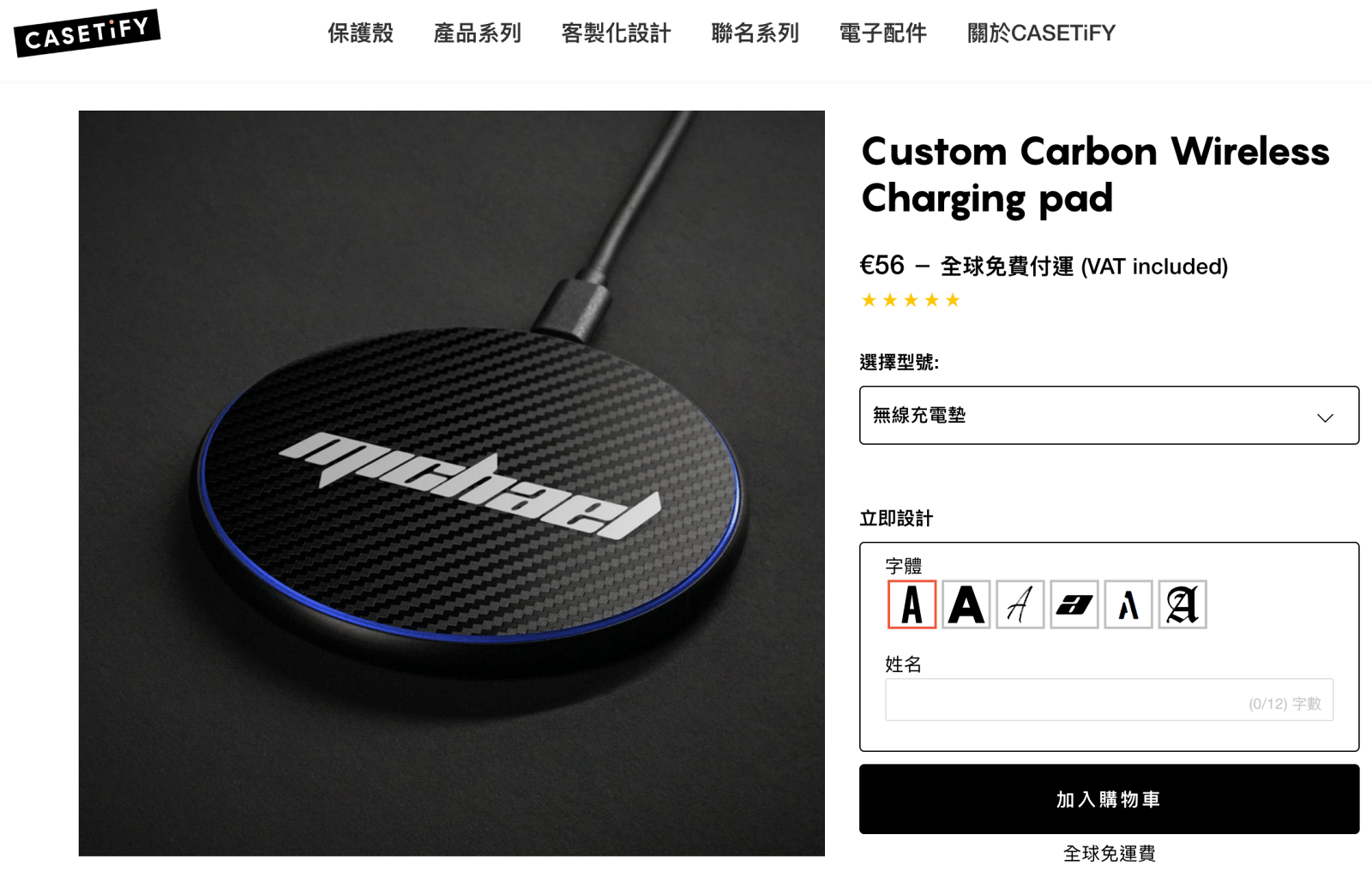Open the 關於CASETiFY menu item
1372x871 pixels.
pyautogui.click(x=1041, y=33)
